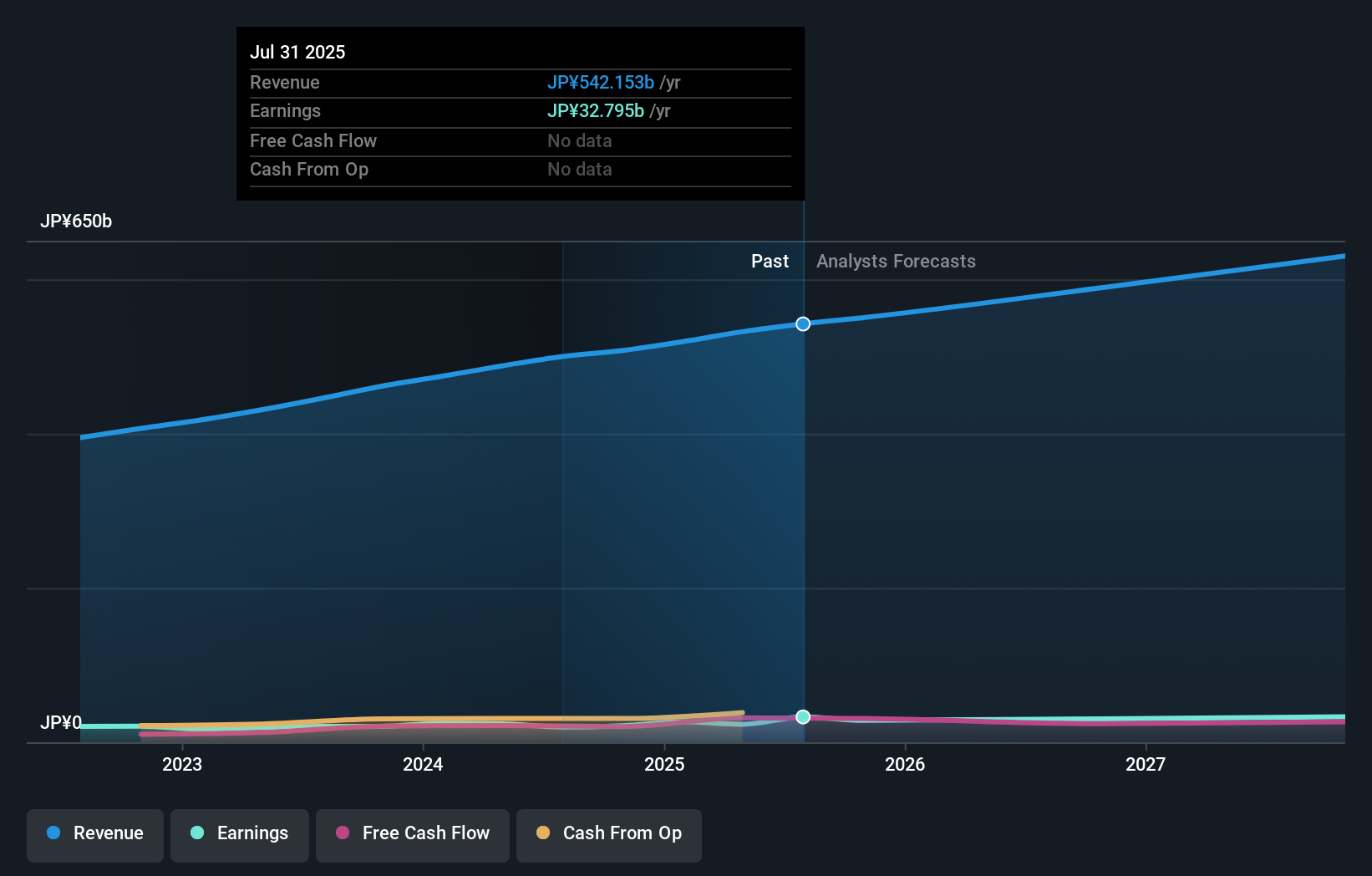The image size is (1372, 876).
Task: Expand the Analysts Forecasts section
Action: click(x=895, y=261)
